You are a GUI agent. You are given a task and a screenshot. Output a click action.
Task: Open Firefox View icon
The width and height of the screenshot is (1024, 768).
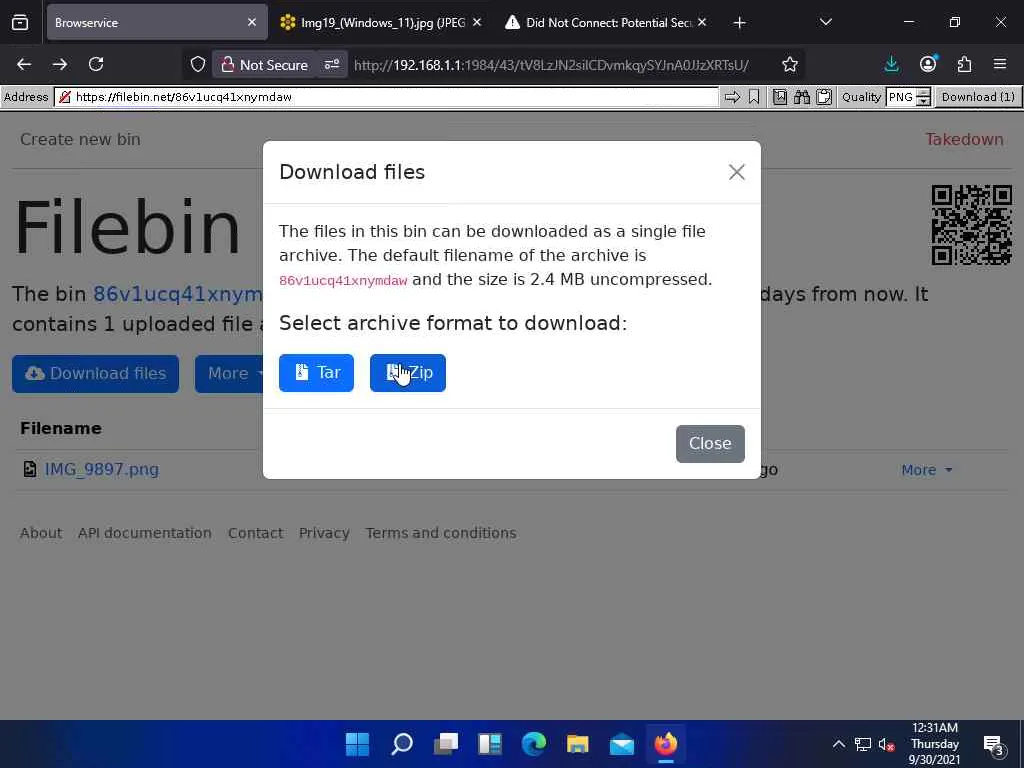click(x=20, y=22)
